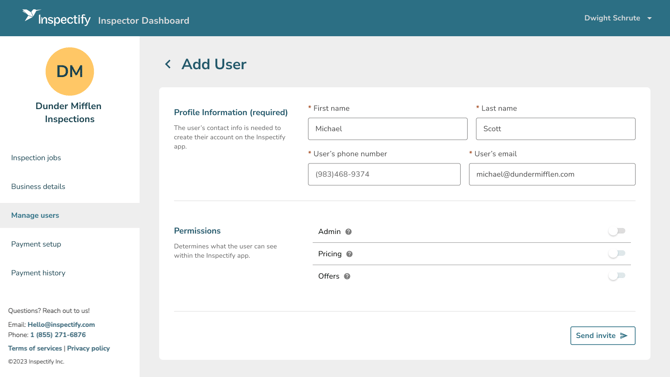
Task: Click the Pricing permission label
Action: coord(329,254)
